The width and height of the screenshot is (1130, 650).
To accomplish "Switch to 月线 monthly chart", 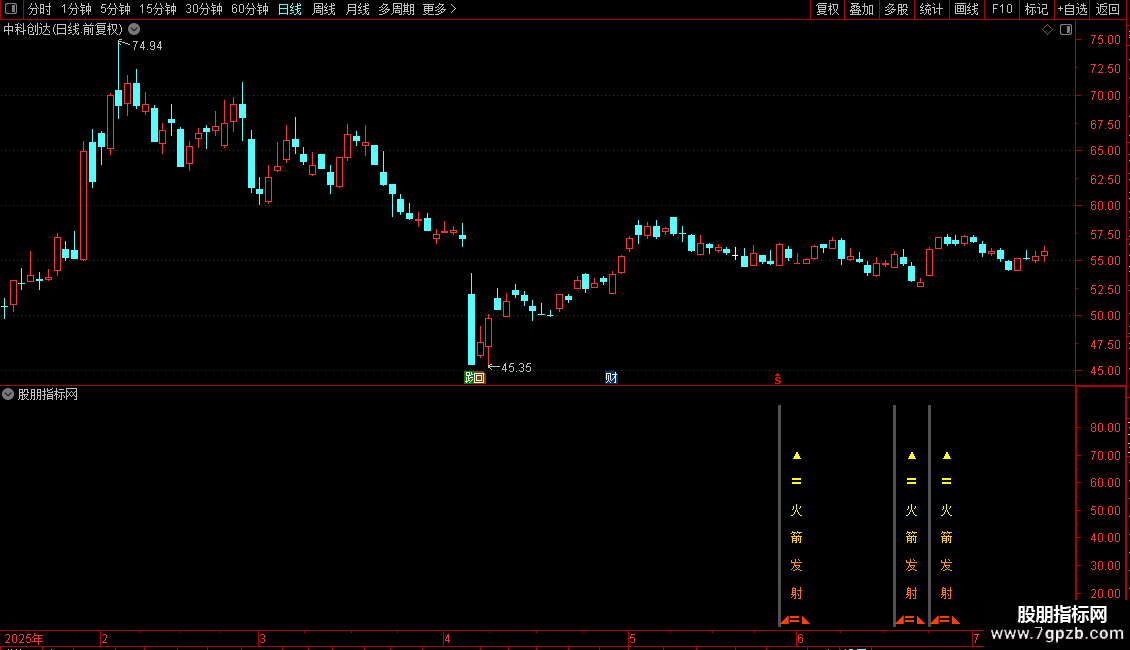I will [x=357, y=9].
